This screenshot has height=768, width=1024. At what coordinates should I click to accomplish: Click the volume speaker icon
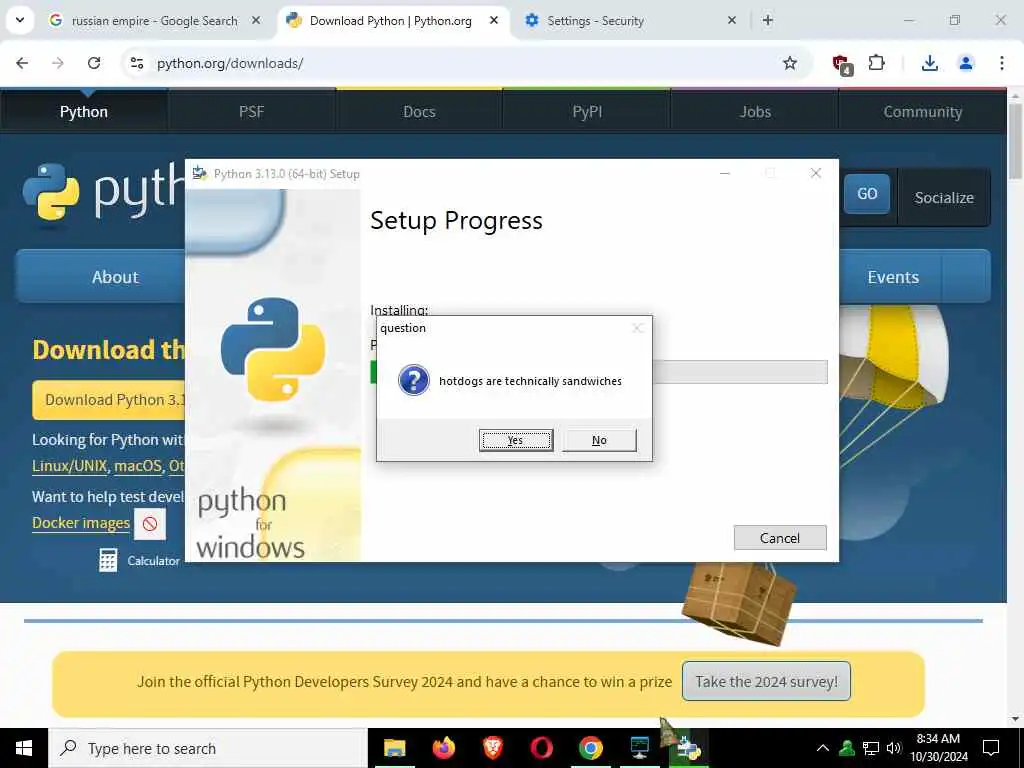pos(894,748)
